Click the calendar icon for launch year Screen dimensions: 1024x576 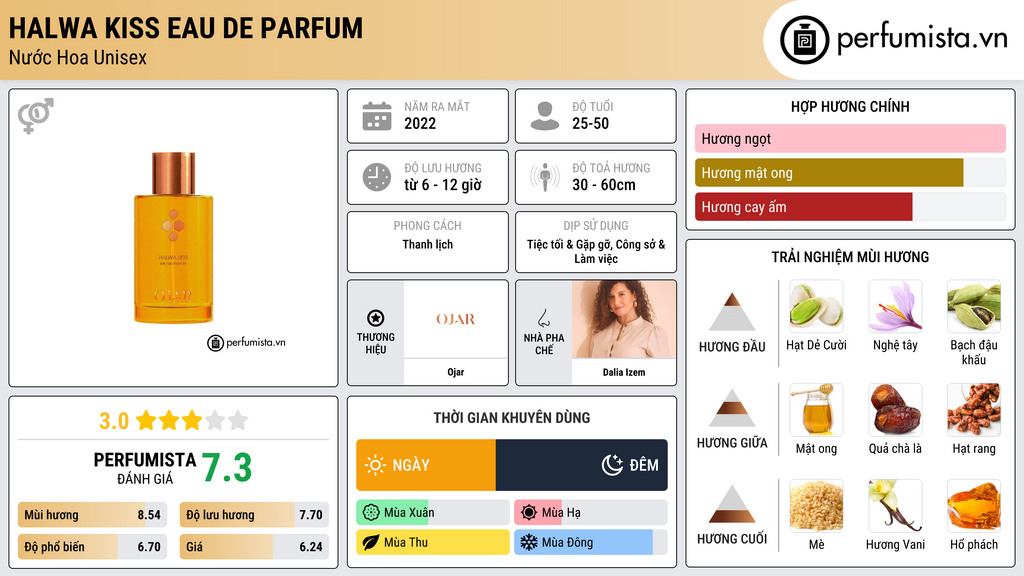[x=377, y=116]
